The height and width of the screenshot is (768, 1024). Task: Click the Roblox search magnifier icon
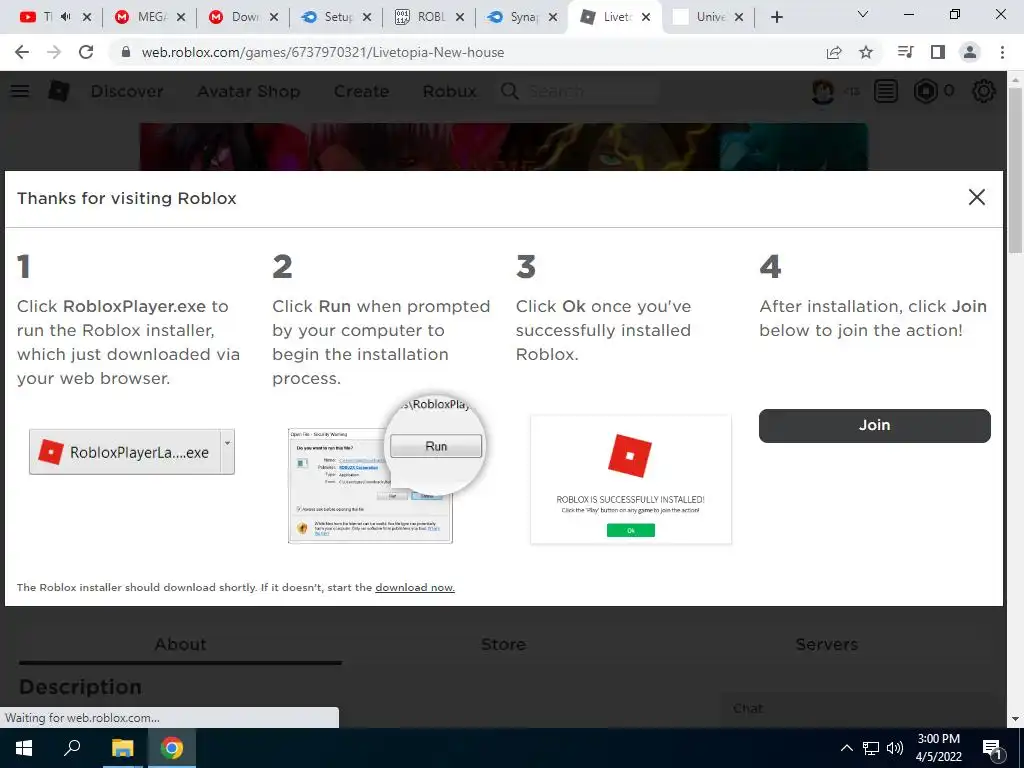tap(510, 91)
